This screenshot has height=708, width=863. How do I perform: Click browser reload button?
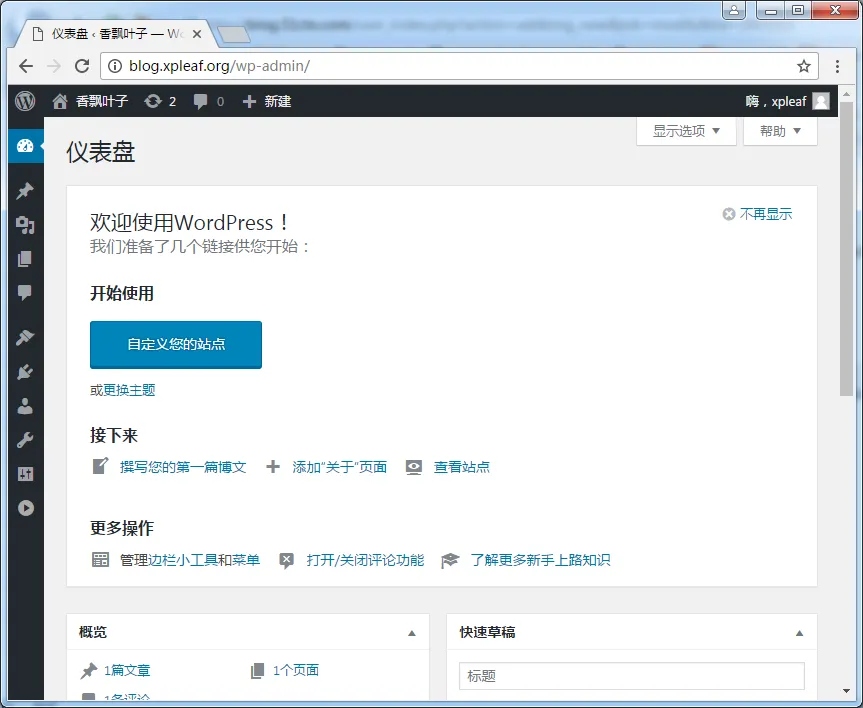[82, 66]
